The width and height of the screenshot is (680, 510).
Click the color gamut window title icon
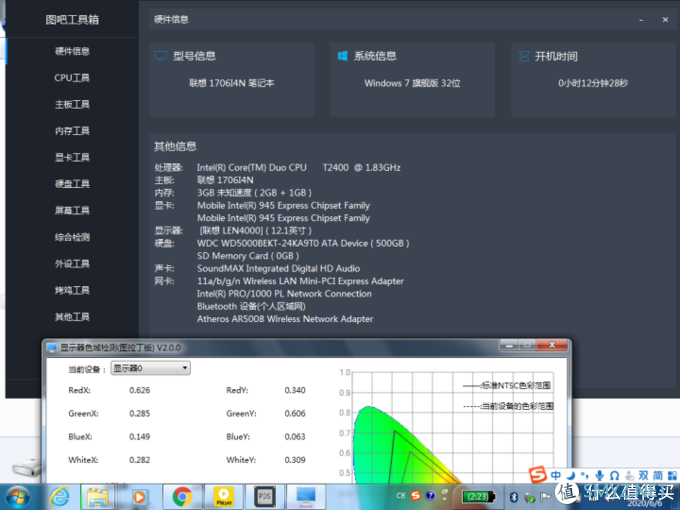52,347
